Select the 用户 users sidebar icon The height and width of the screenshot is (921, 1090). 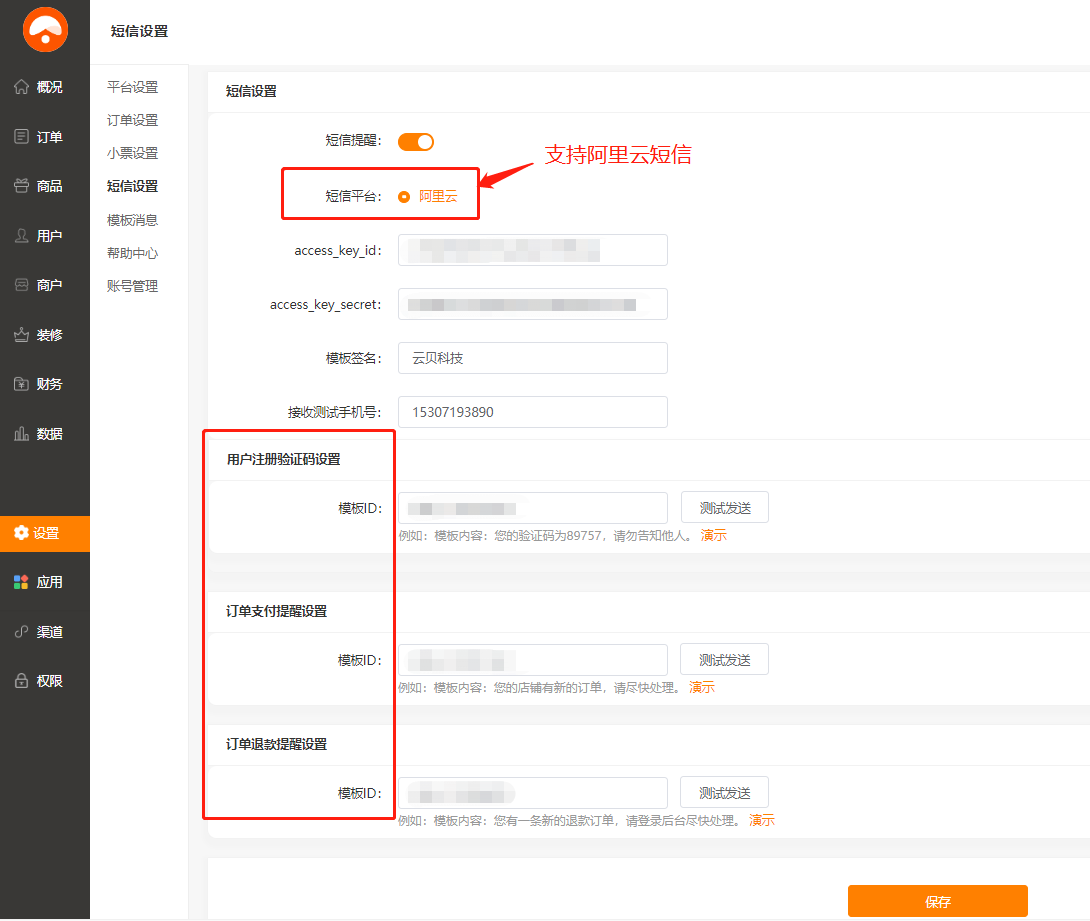pyautogui.click(x=21, y=236)
